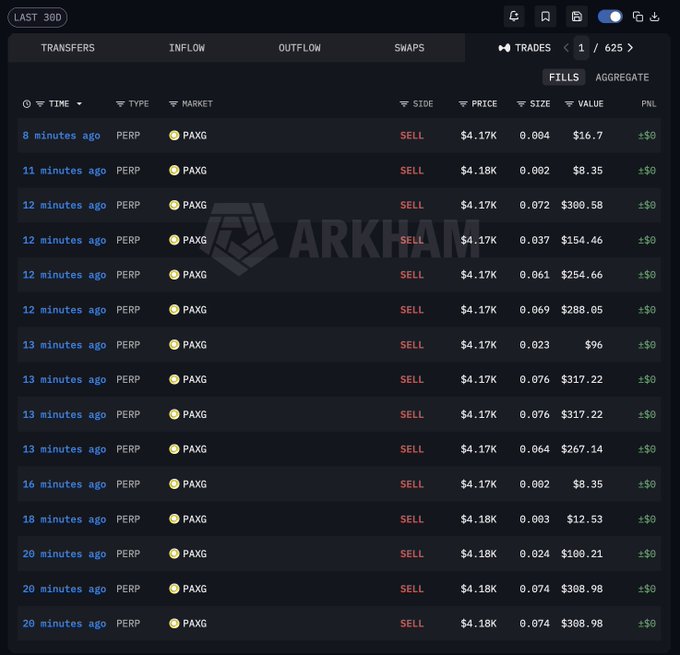Click SELL side in the $16.7 row
The height and width of the screenshot is (655, 680).
[412, 135]
